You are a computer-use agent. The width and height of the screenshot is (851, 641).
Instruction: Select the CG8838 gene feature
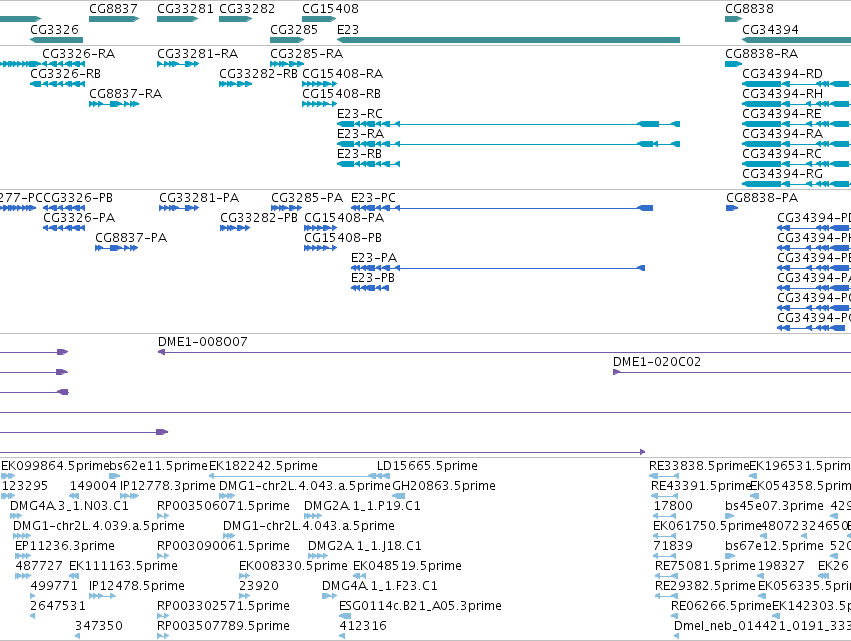733,19
